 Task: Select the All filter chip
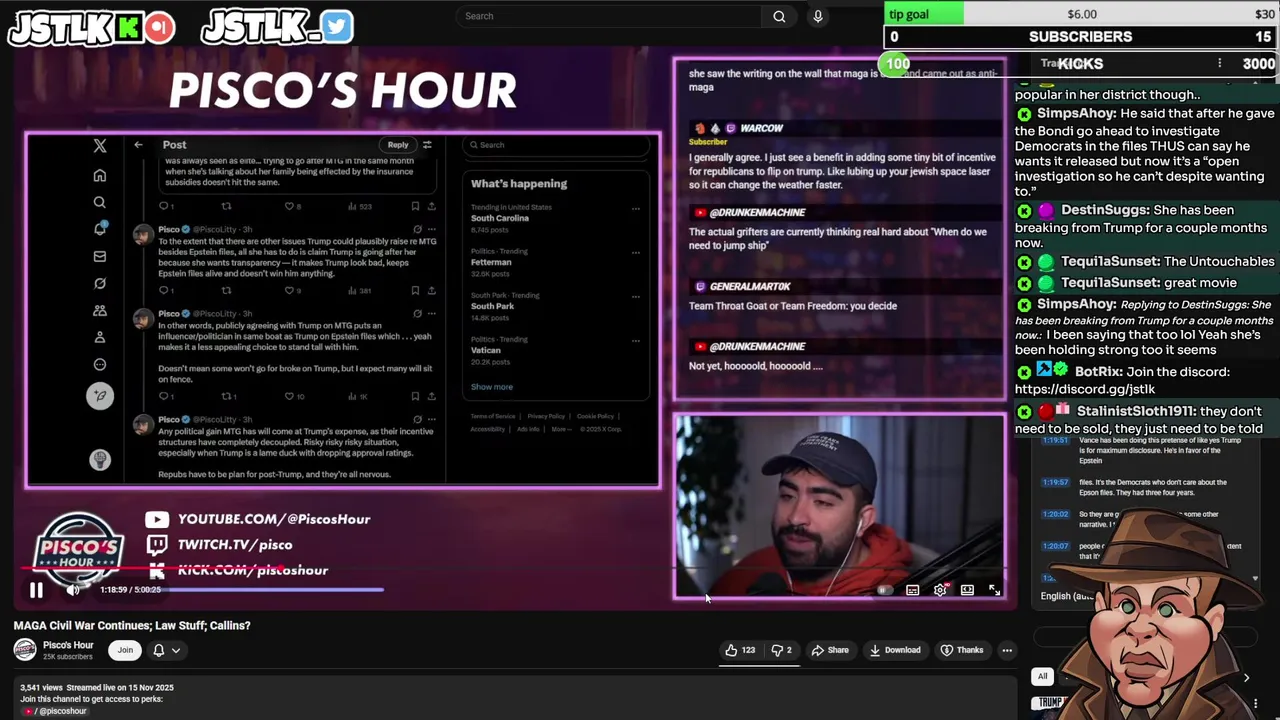(1042, 676)
